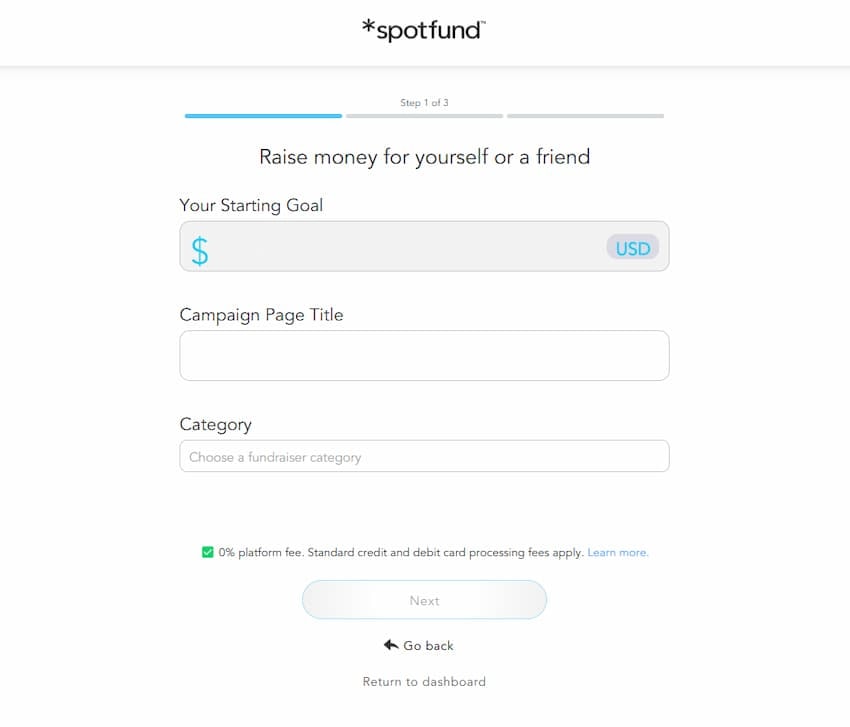Return to dashboard via link

(x=424, y=682)
